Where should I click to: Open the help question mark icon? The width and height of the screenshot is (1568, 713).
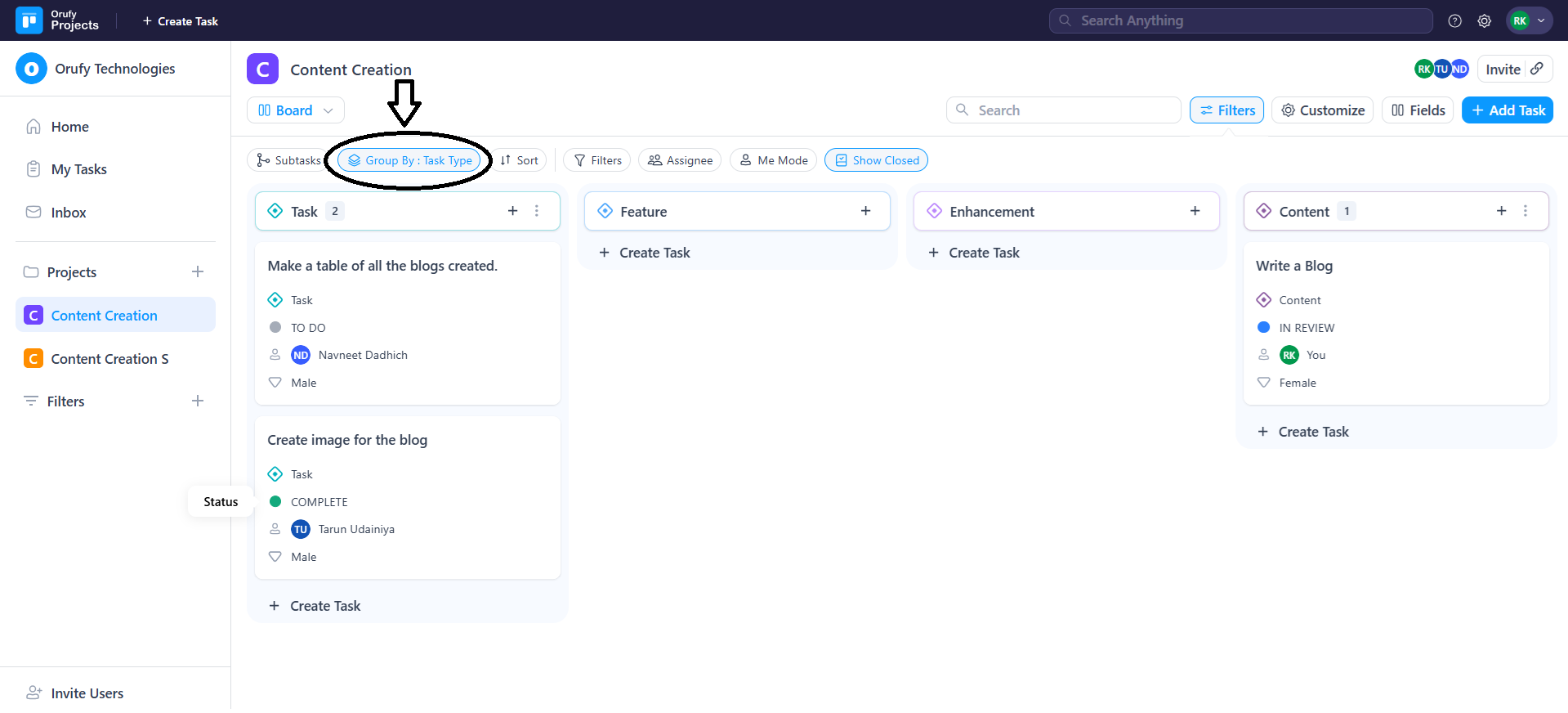pos(1454,21)
